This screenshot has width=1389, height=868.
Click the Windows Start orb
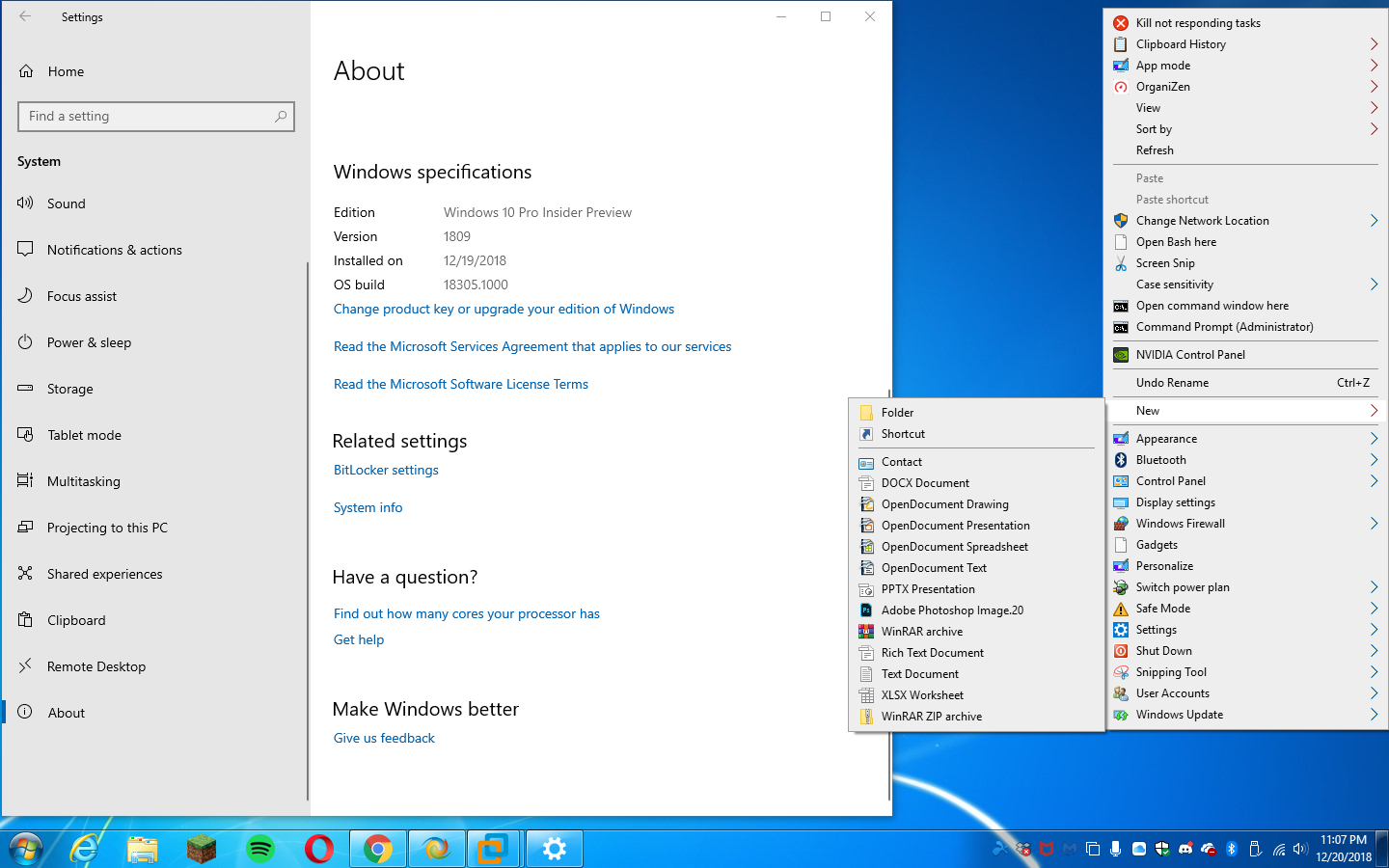(26, 849)
